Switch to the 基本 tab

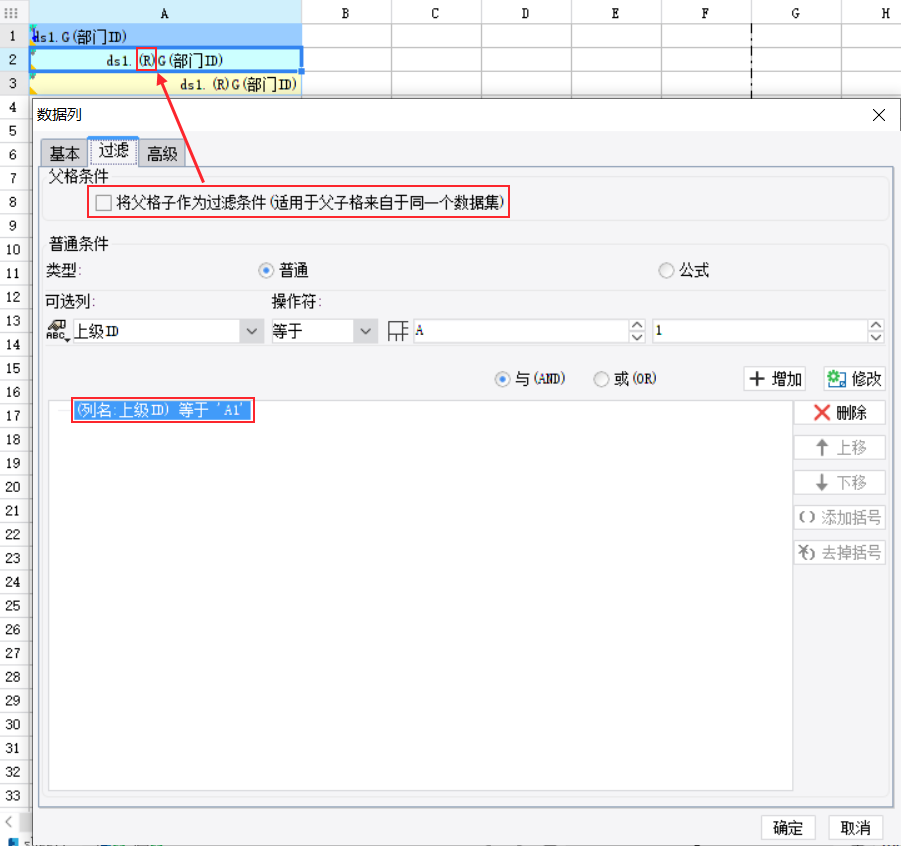[64, 154]
